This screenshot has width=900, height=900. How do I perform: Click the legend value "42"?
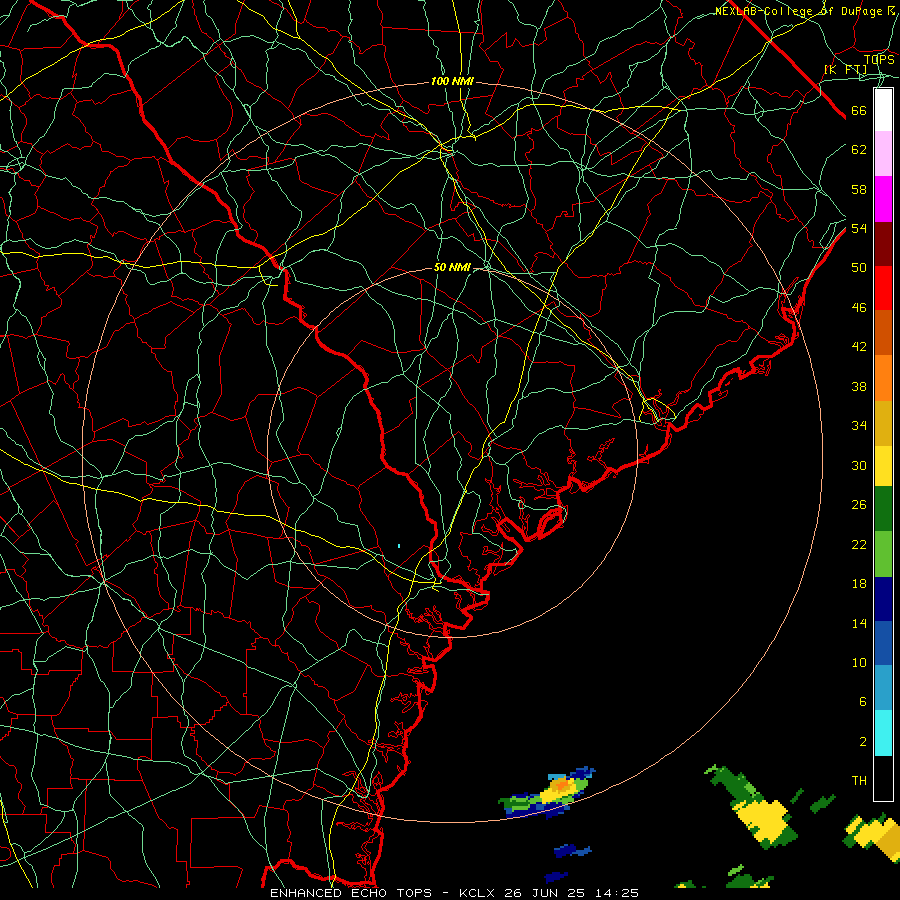859,347
